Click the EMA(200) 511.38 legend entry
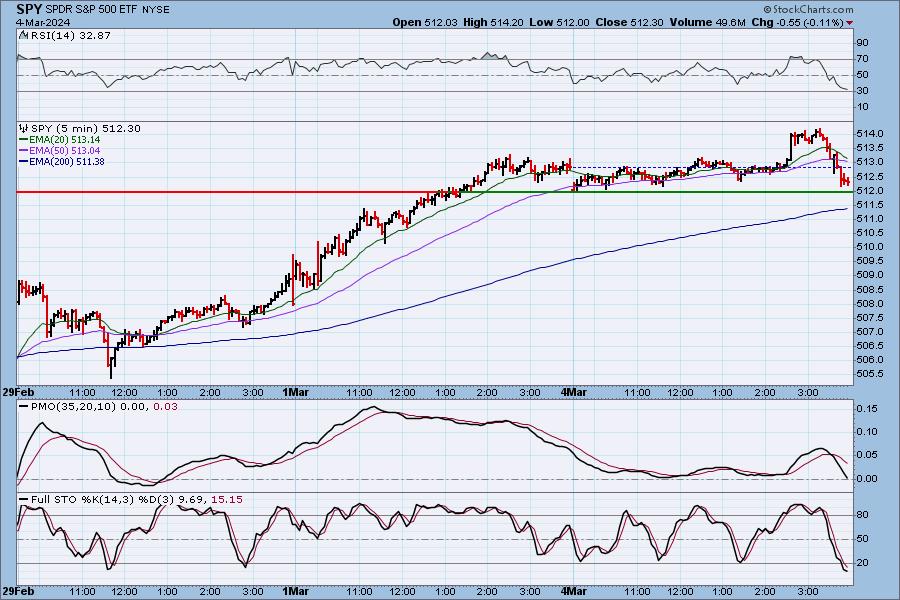 click(x=67, y=161)
